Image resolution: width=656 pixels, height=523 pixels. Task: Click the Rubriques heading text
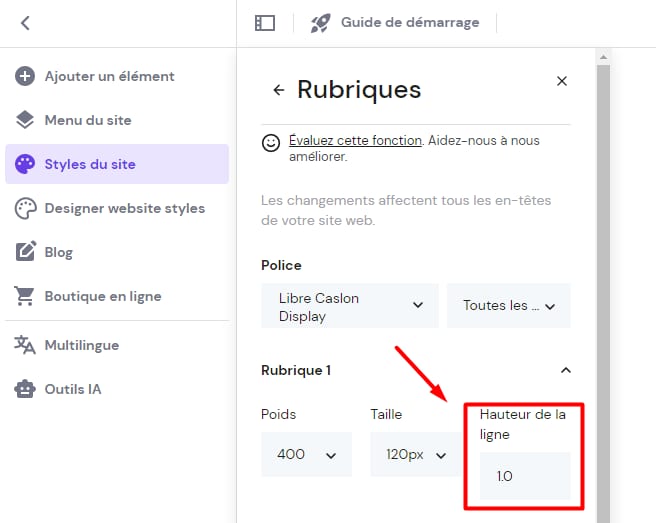coord(359,90)
